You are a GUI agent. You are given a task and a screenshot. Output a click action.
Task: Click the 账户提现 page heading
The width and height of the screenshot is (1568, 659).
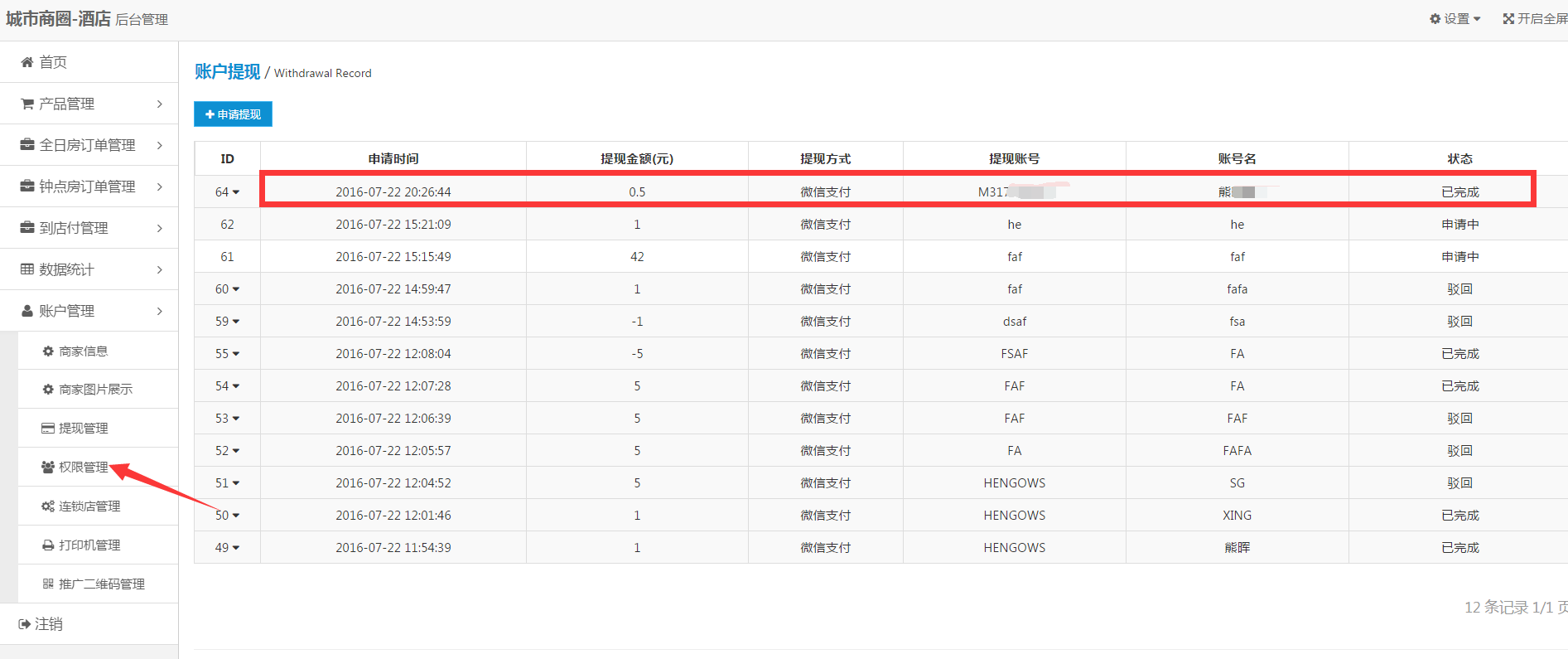click(227, 72)
